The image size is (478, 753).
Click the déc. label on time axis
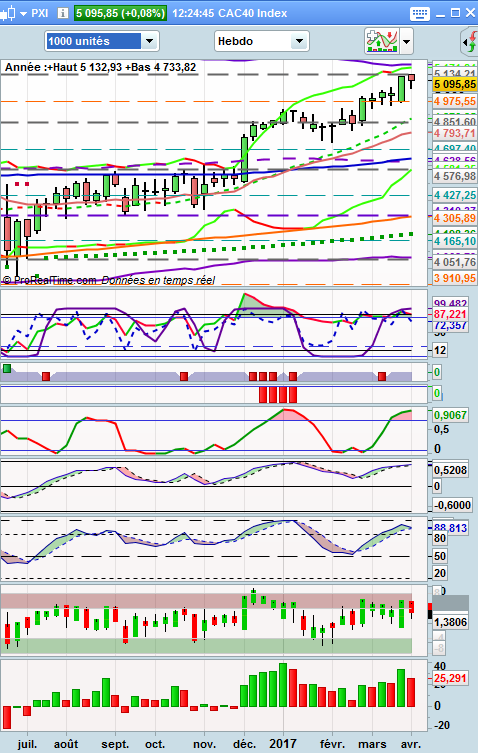(245, 744)
